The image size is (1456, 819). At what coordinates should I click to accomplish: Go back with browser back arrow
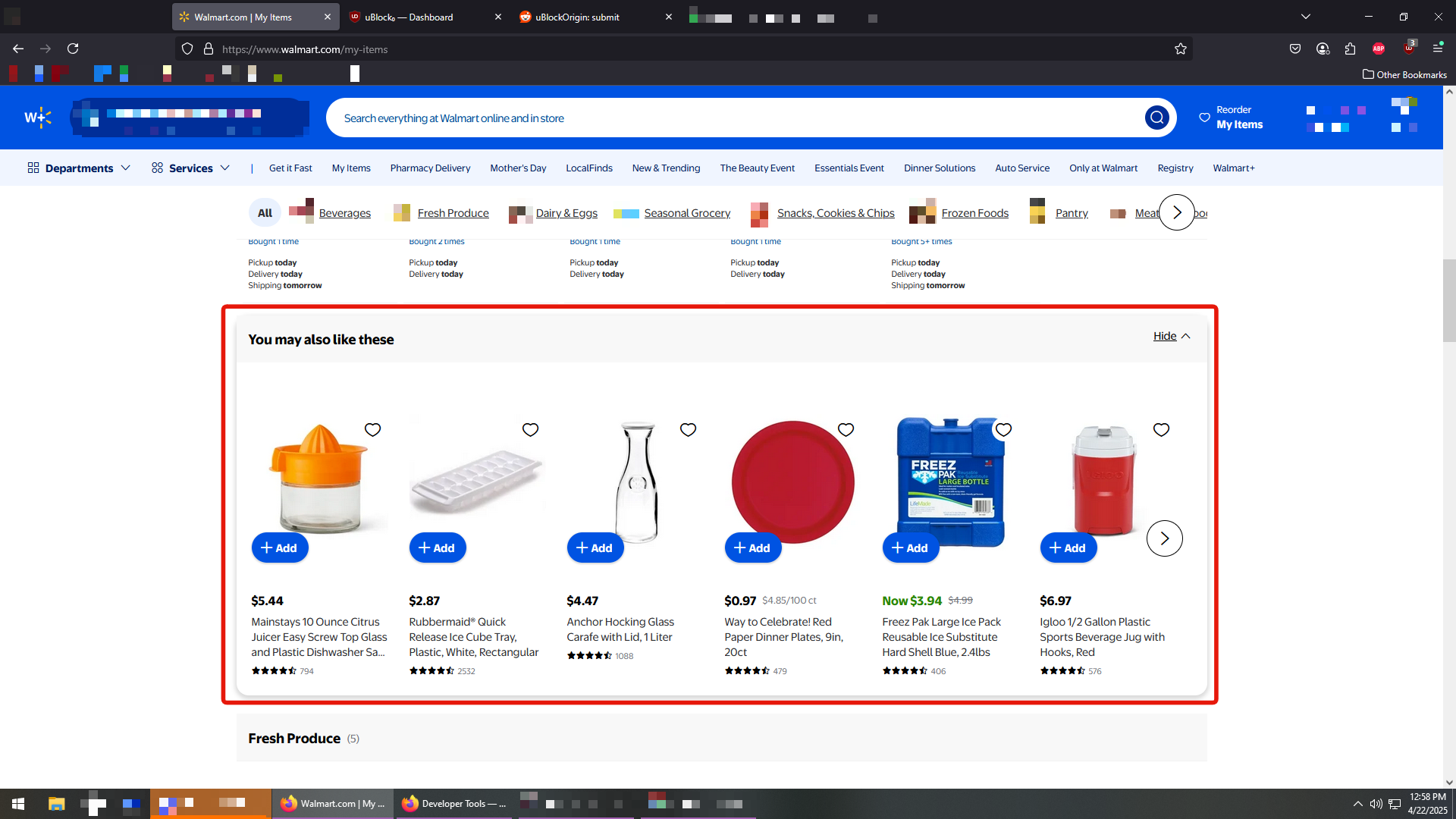18,49
